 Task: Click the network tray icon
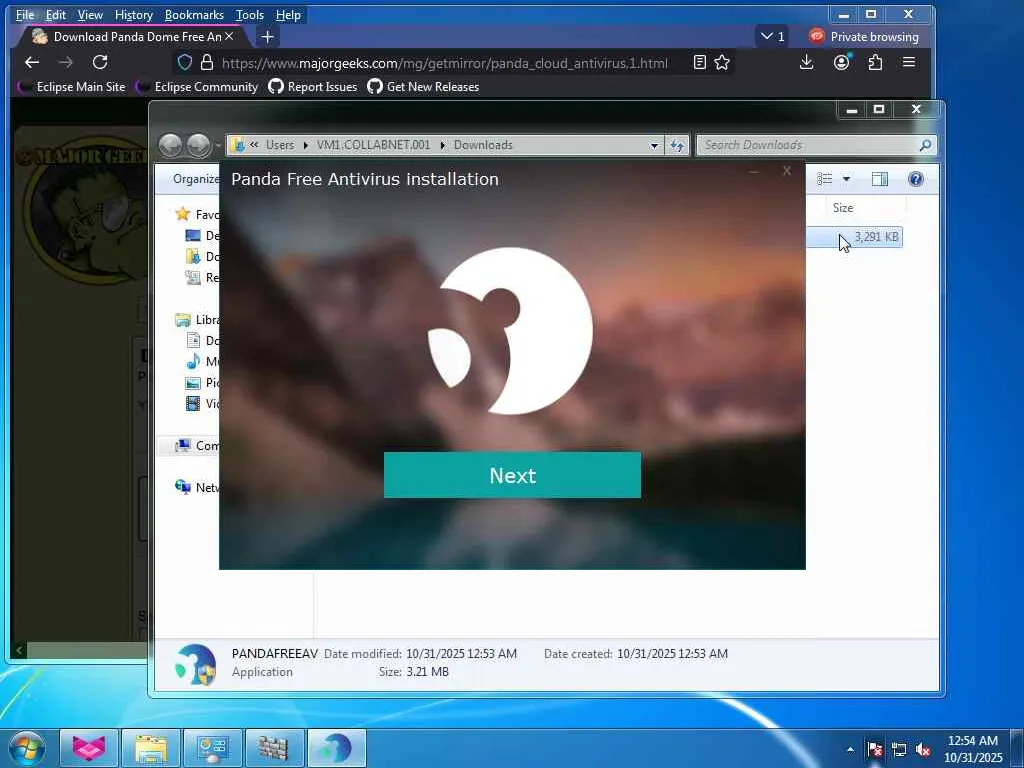[899, 749]
